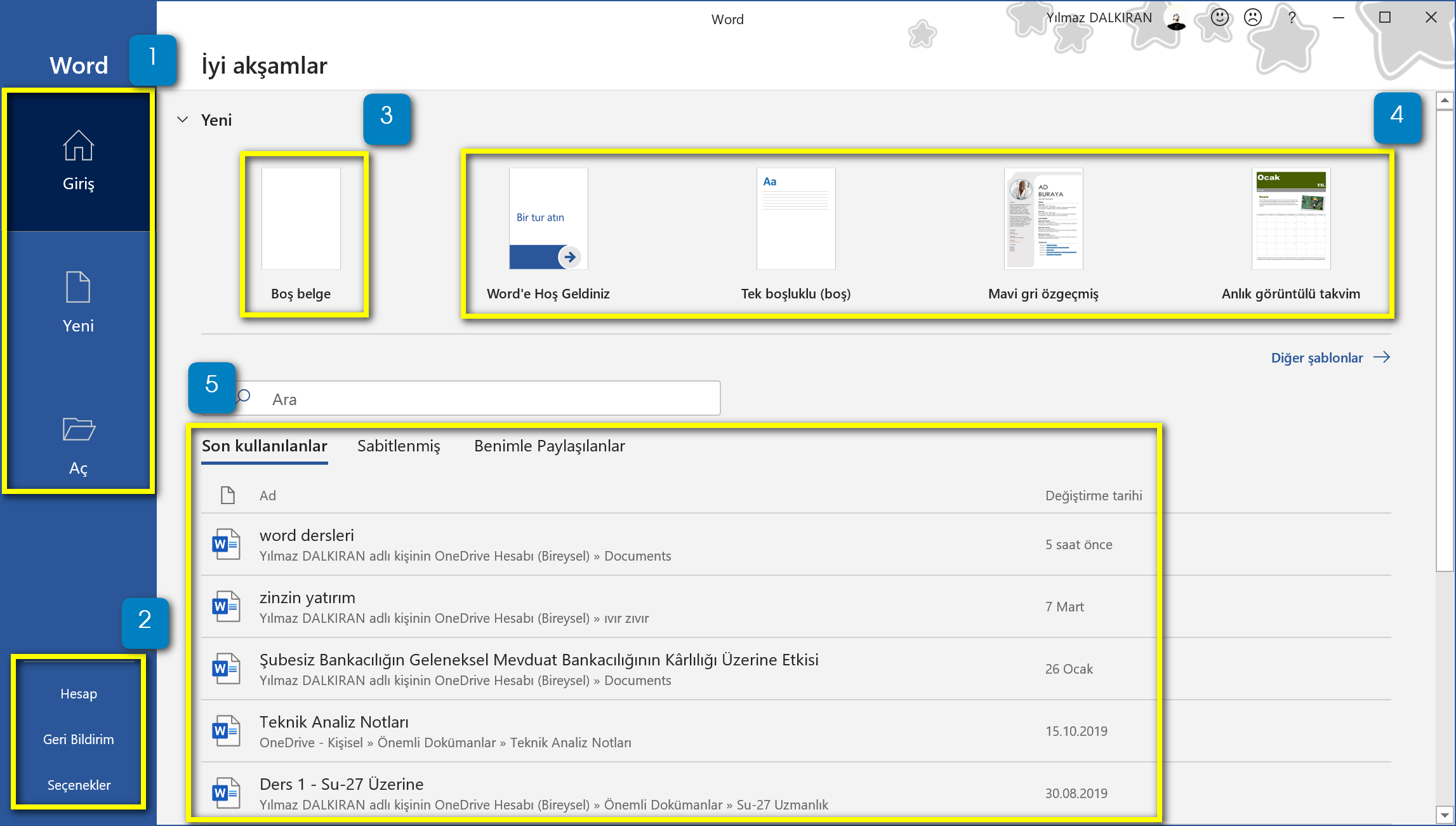Click the Word icon of Şubesiz Bankacılığın document

click(x=226, y=669)
